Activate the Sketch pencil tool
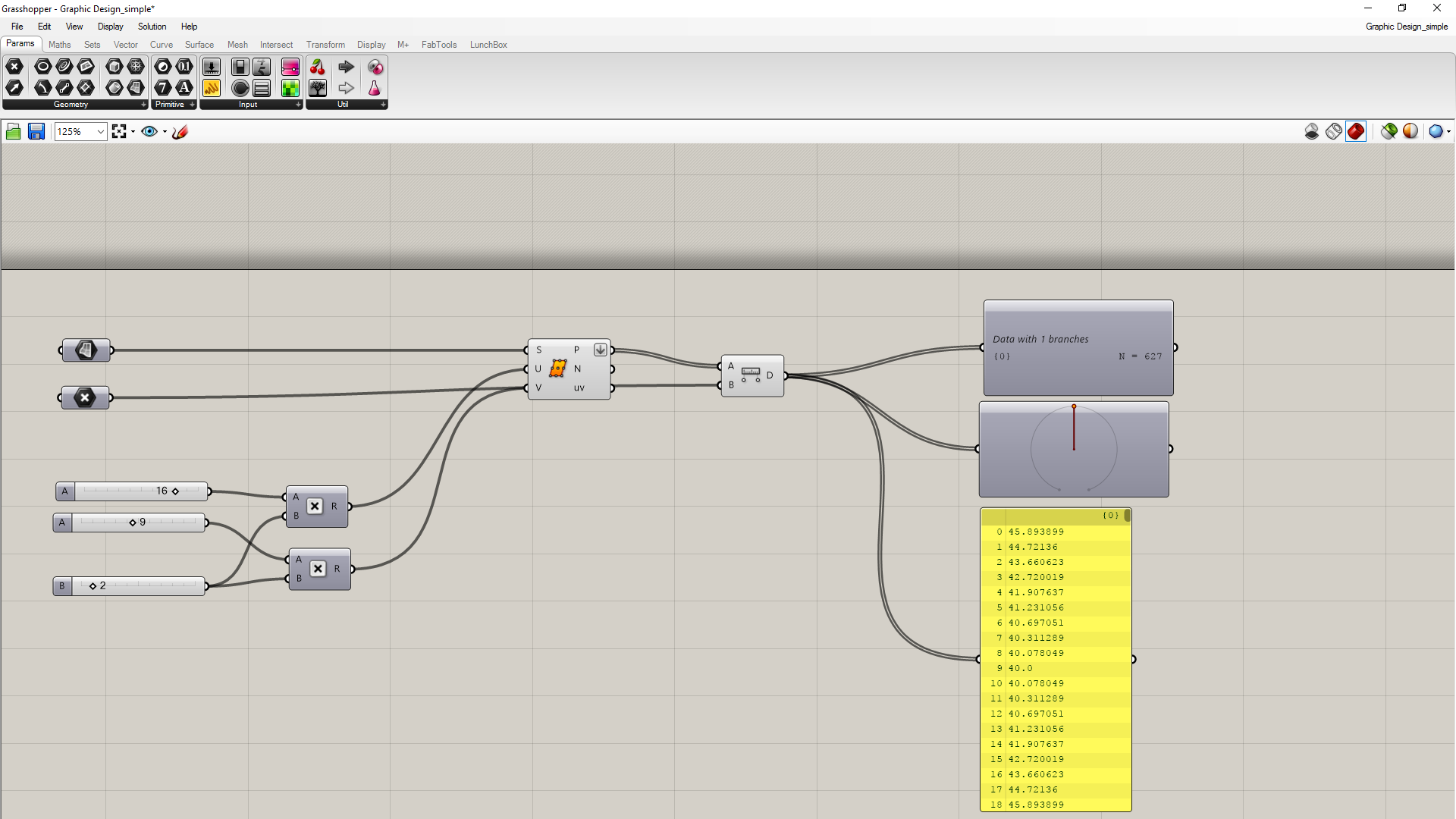The image size is (1456, 819). coord(180,132)
